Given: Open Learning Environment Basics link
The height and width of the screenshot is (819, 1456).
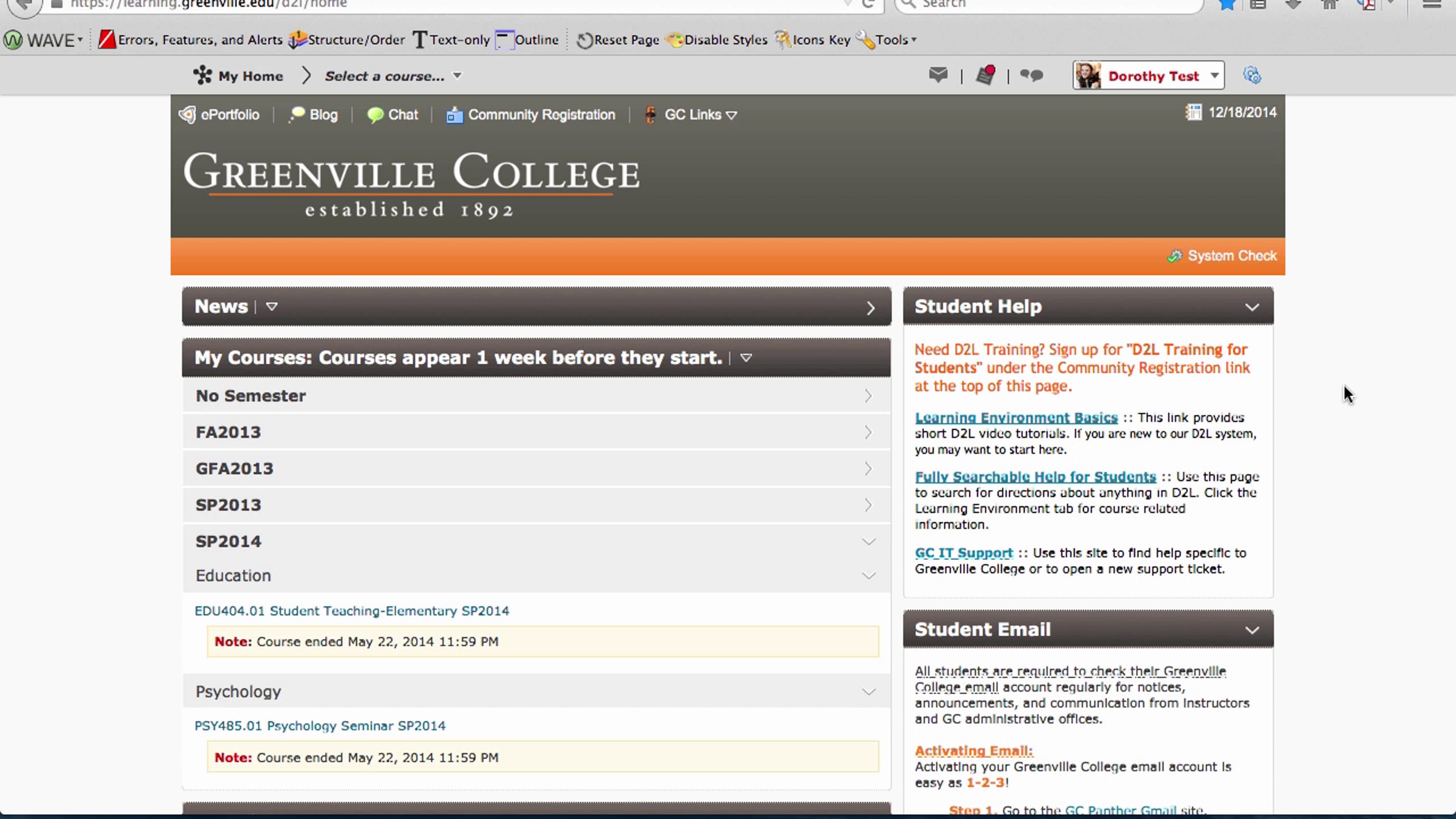Looking at the screenshot, I should tap(1016, 418).
